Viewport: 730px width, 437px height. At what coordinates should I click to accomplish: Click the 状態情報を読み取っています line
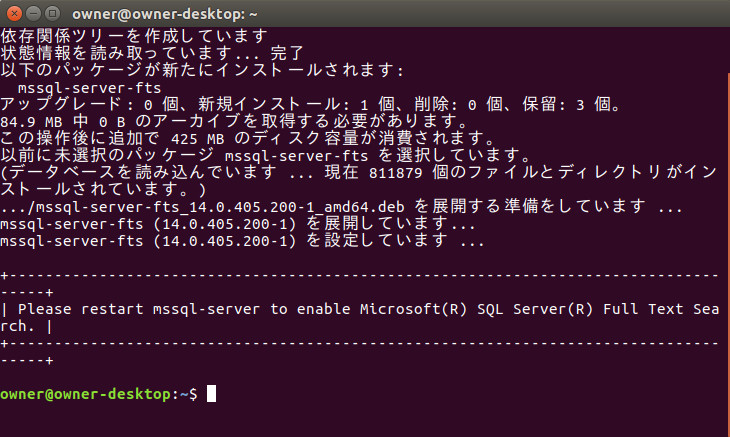[150, 54]
